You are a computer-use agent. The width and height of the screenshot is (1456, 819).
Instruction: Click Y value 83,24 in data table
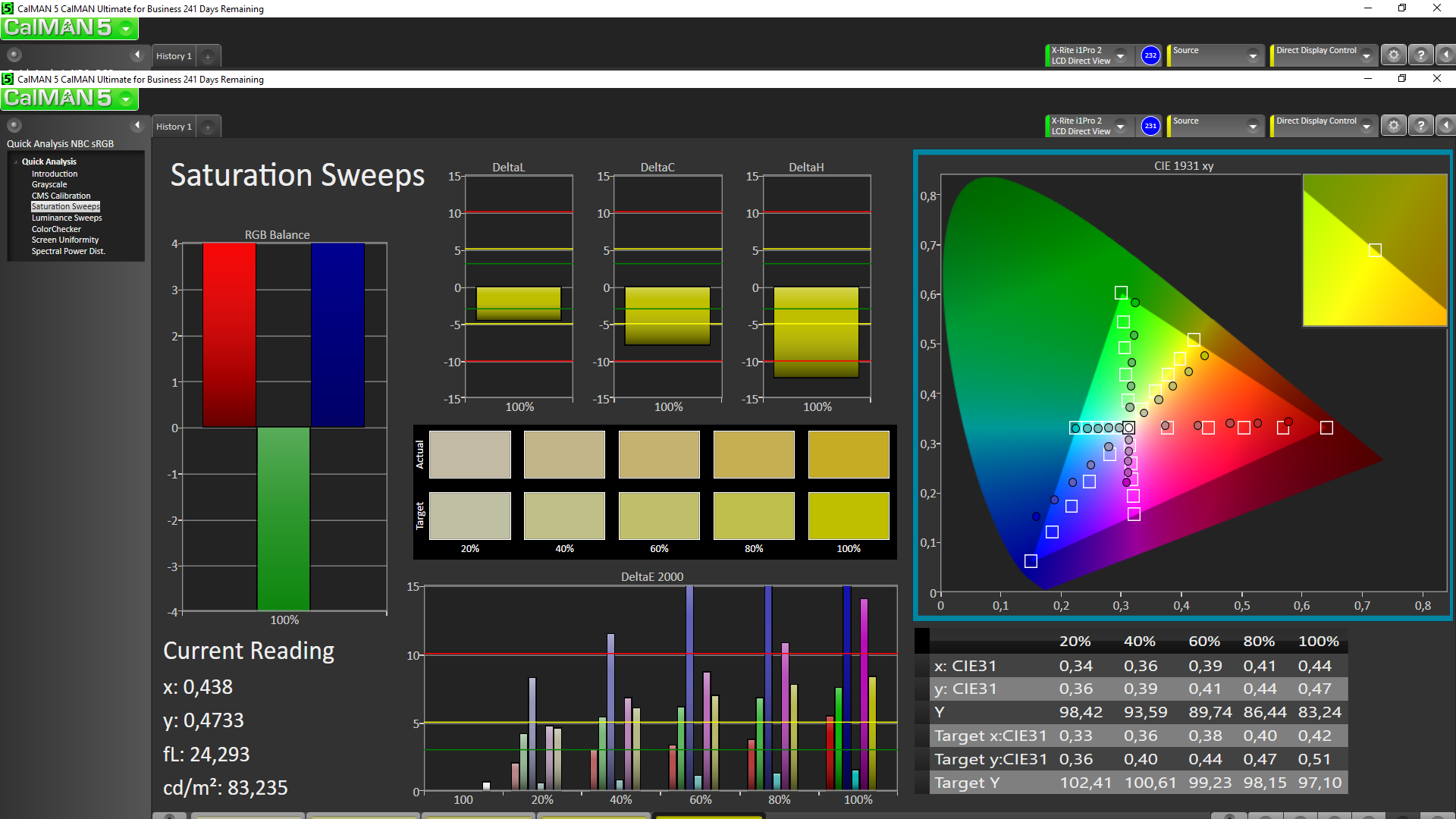[x=1319, y=712]
